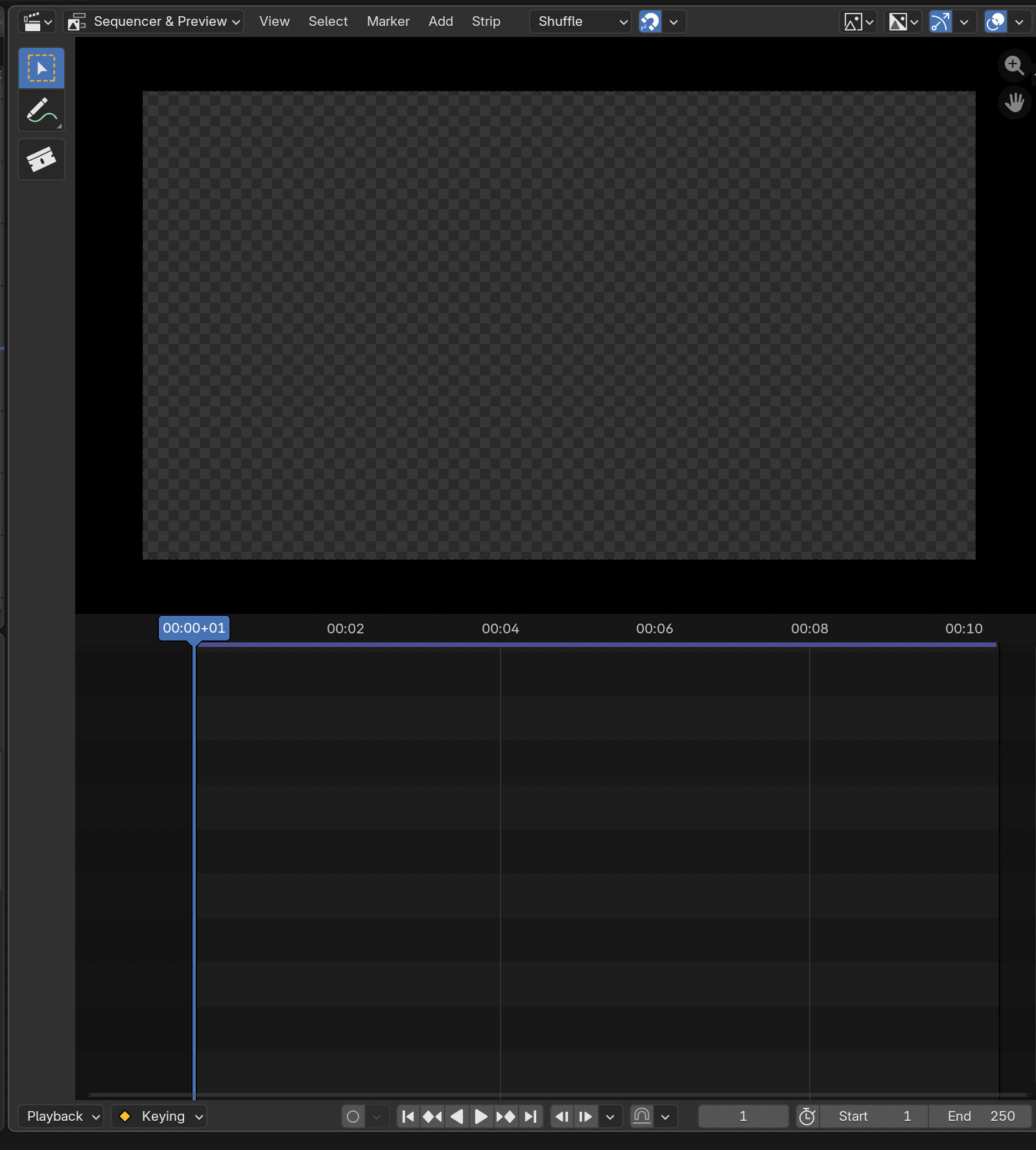Click the End frame field
The image size is (1036, 1150).
(x=980, y=1116)
